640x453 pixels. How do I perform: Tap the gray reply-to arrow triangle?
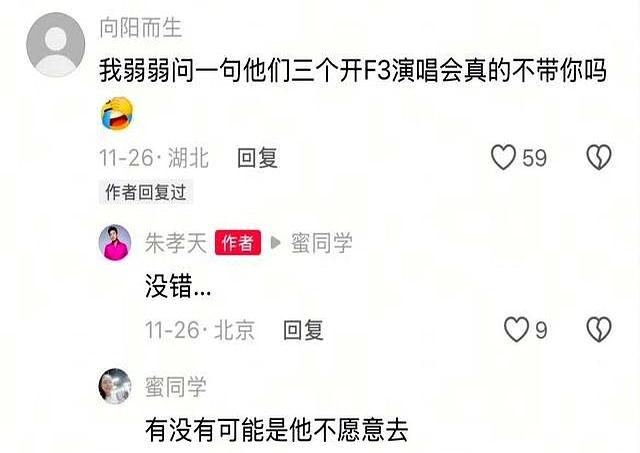pyautogui.click(x=276, y=243)
